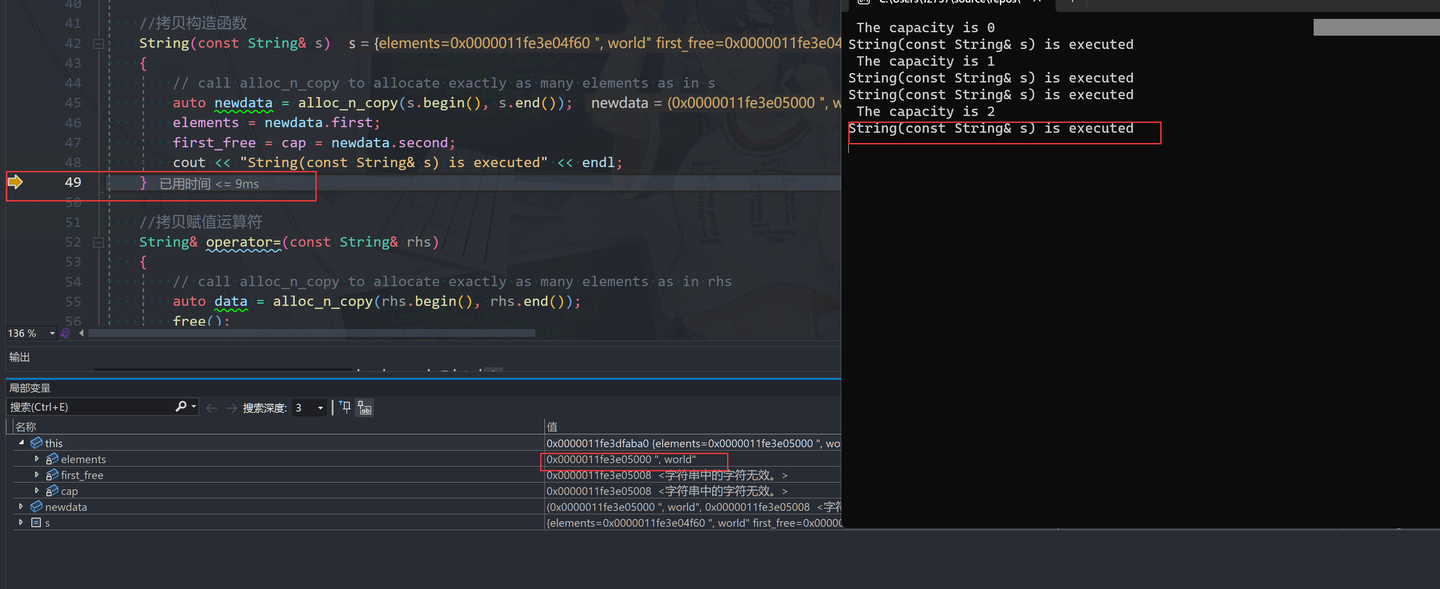The image size is (1440, 589).
Task: Click the purple feedback icon beside the zoom selector
Action: tap(66, 333)
